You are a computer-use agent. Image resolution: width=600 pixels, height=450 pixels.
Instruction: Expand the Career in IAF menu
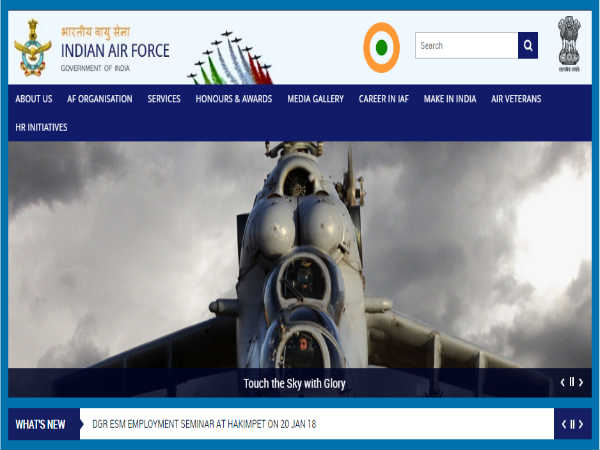click(x=384, y=99)
